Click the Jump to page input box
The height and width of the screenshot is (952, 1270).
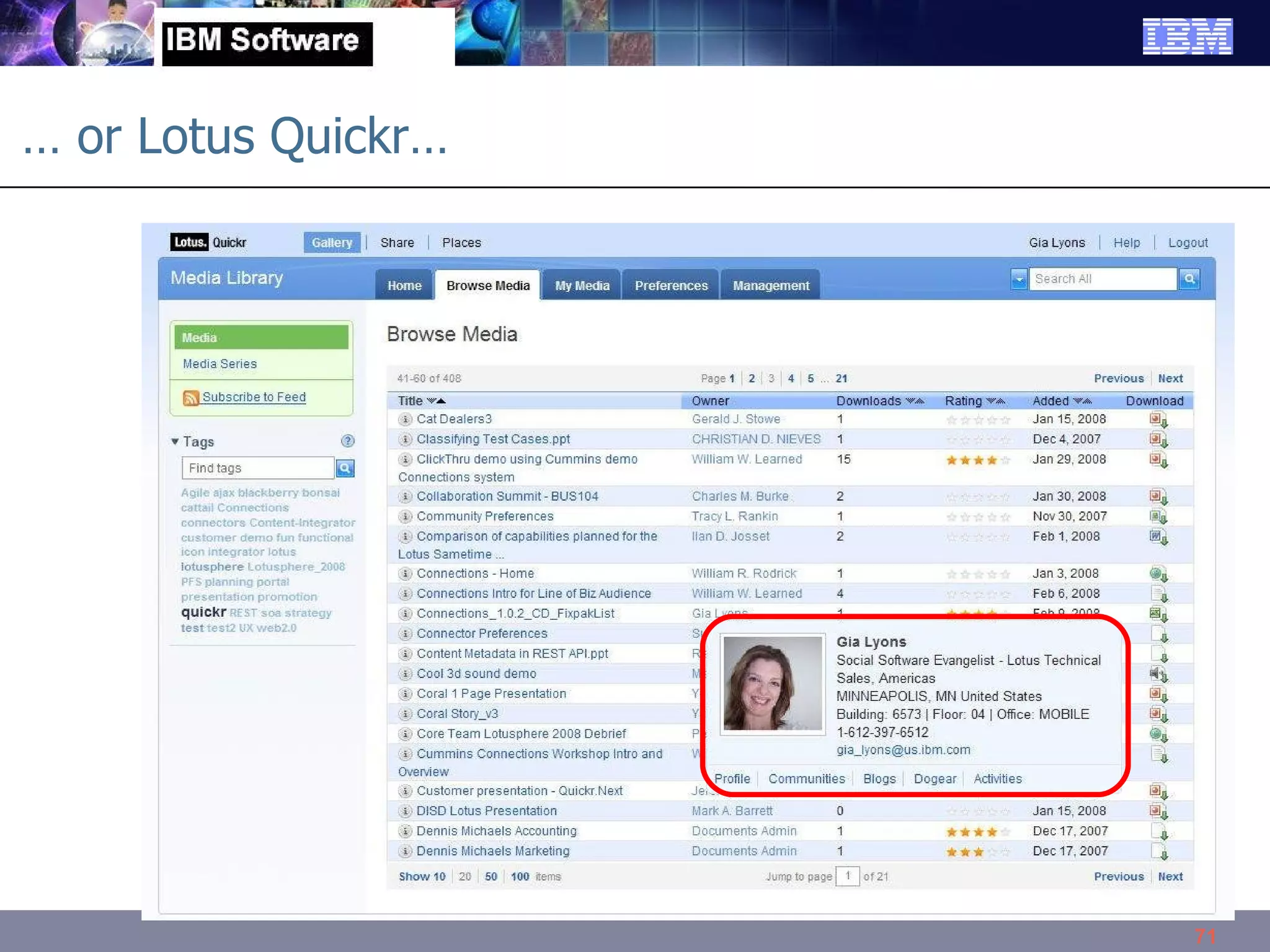847,876
